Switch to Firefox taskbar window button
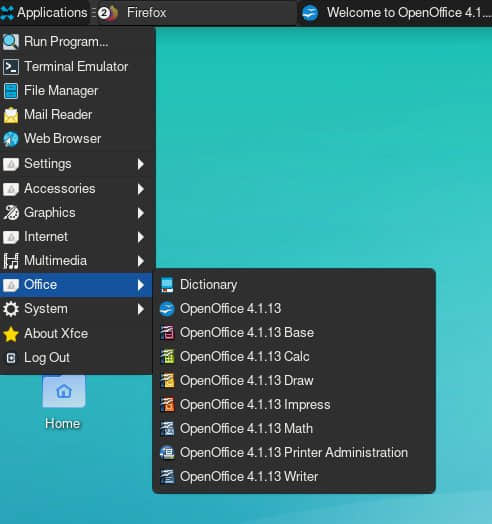Screen dimensions: 492x524 196,13
